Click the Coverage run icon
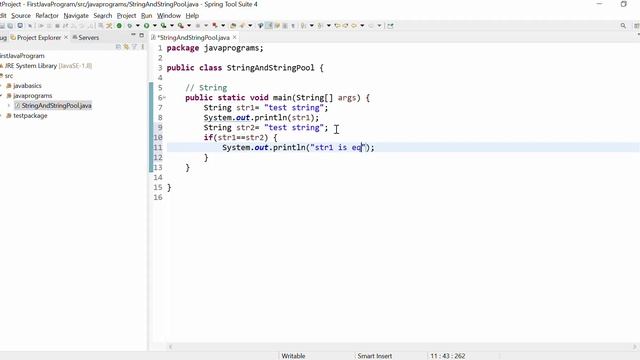The width and height of the screenshot is (640, 360). click(163, 26)
